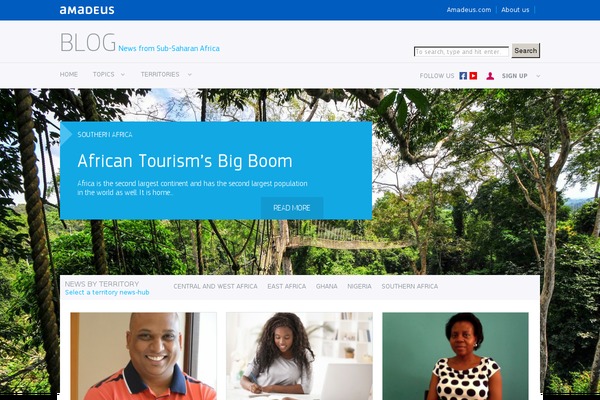Choose the Ghana news hub
Image resolution: width=600 pixels, height=400 pixels.
(x=326, y=286)
